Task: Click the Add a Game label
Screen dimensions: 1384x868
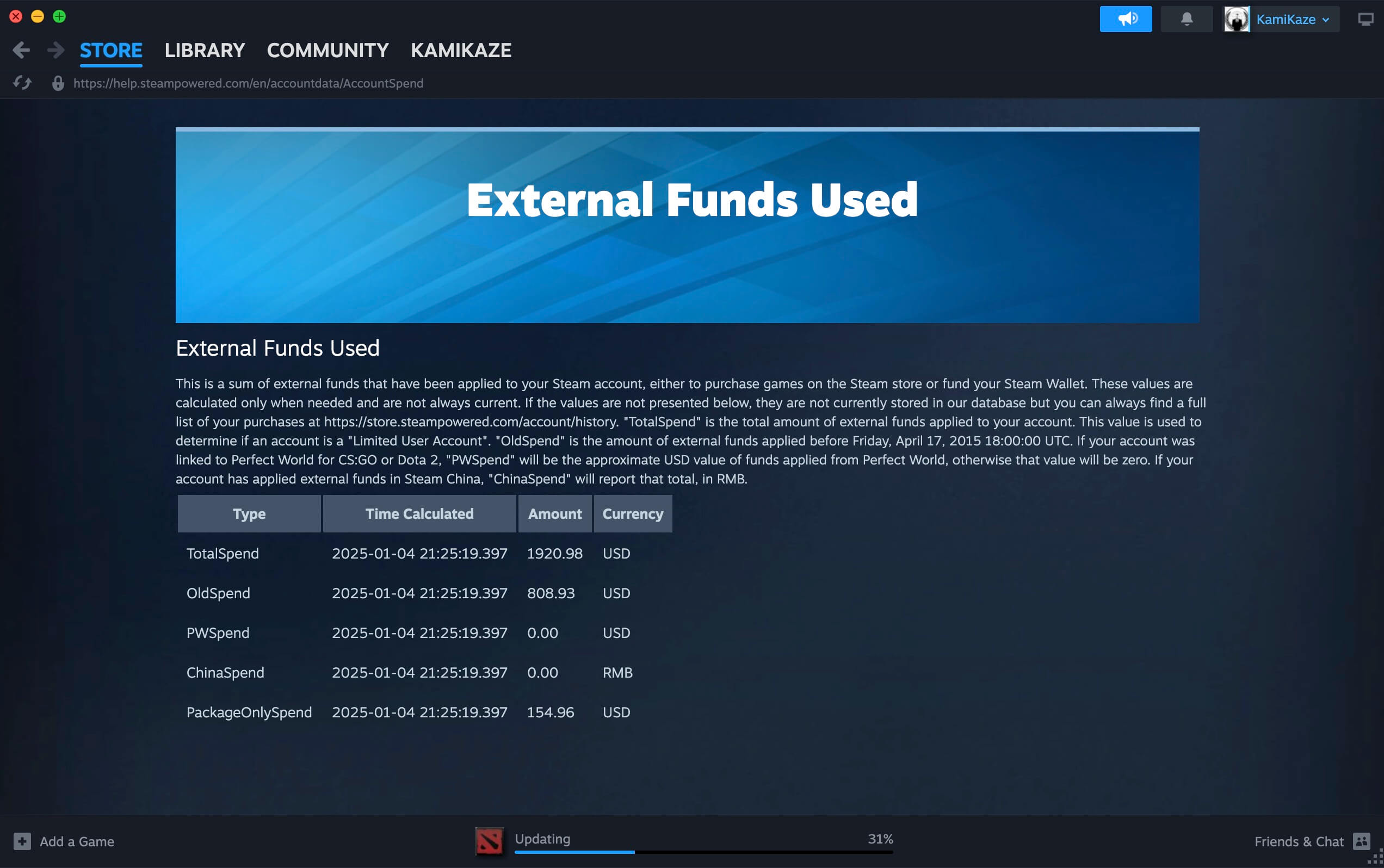Action: tap(77, 841)
